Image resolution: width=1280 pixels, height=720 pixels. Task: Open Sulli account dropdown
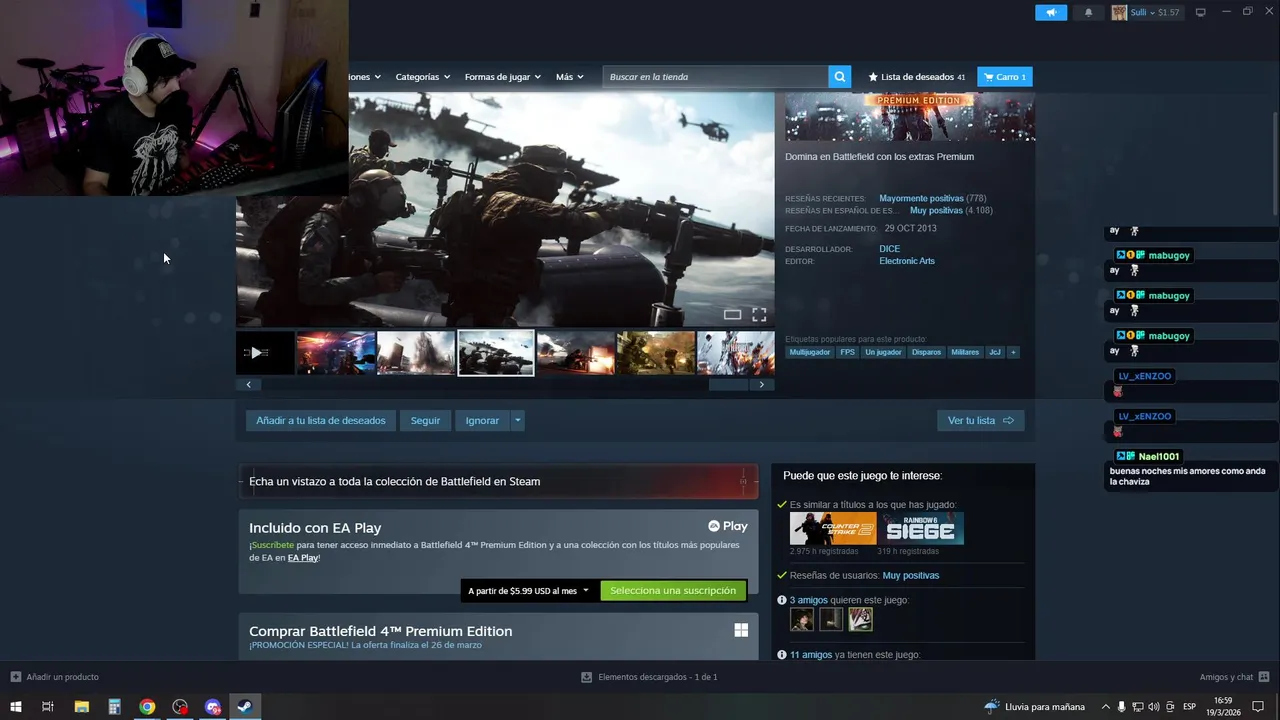tap(1147, 12)
